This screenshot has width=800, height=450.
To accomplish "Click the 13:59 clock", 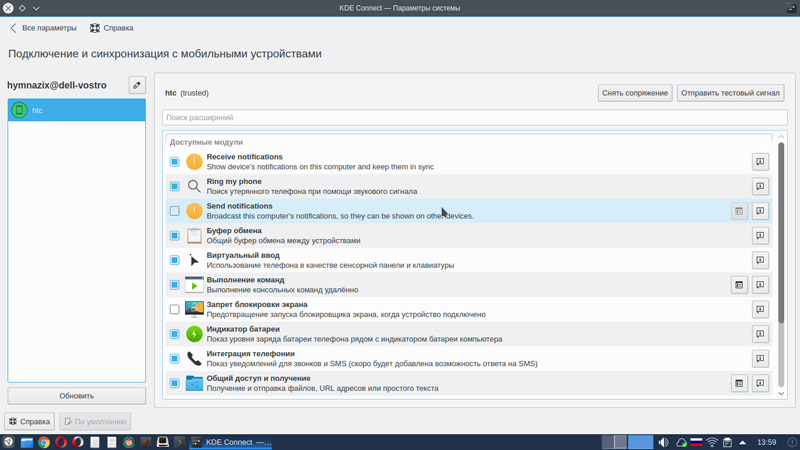I will coord(766,442).
